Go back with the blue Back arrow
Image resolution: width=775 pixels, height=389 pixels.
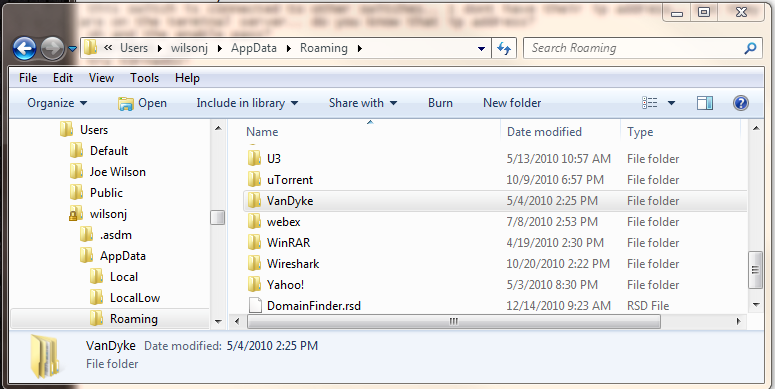(24, 48)
